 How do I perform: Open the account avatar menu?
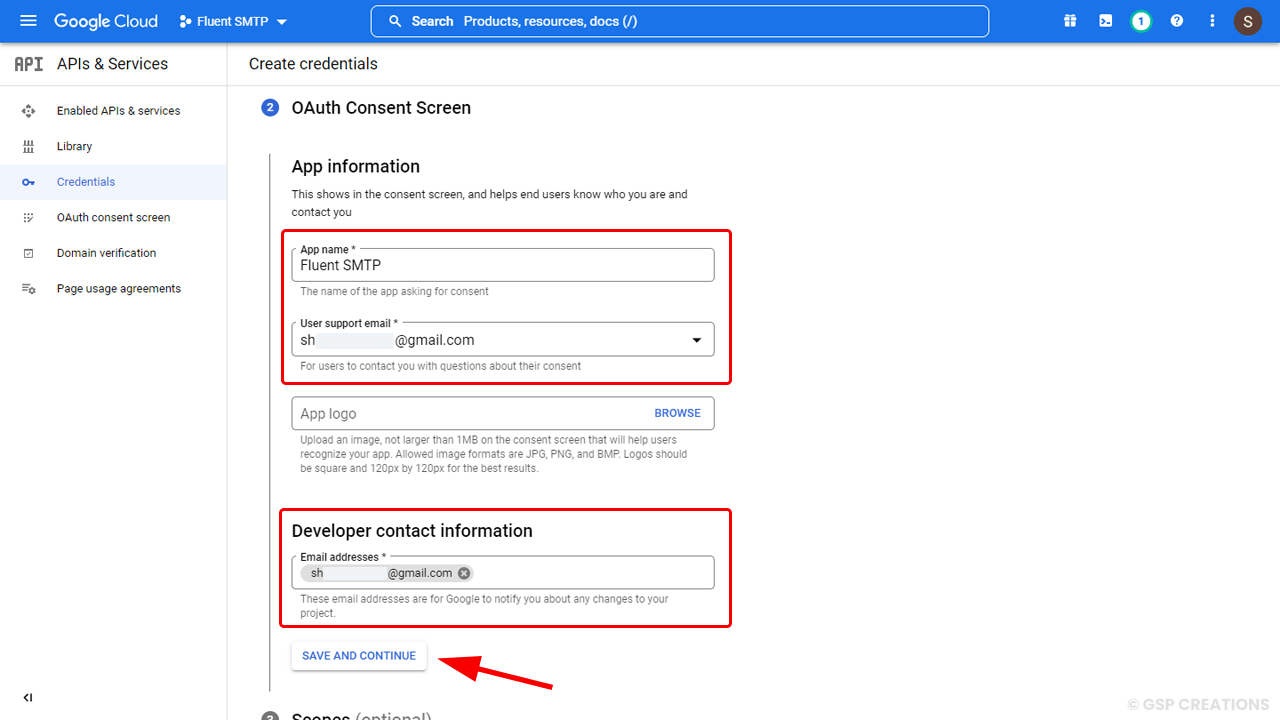click(x=1248, y=21)
